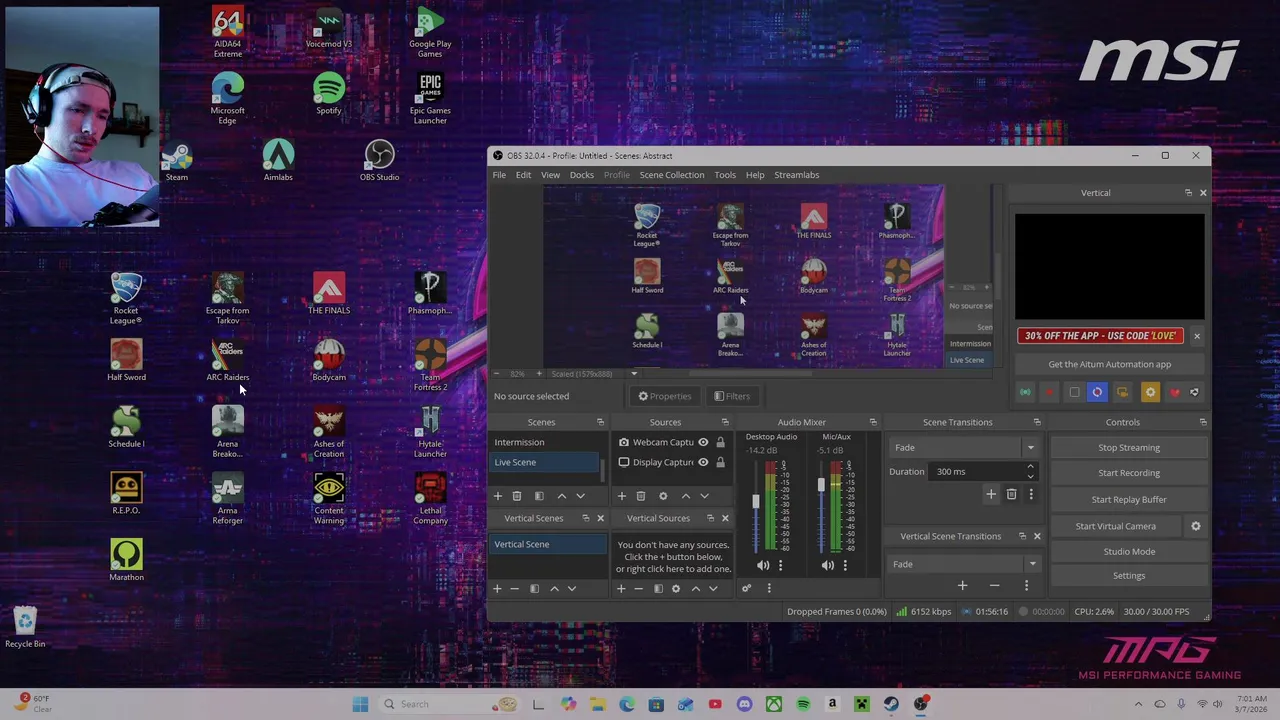This screenshot has height=720, width=1280.
Task: Open source properties gear in Sources toolbar
Action: click(662, 495)
